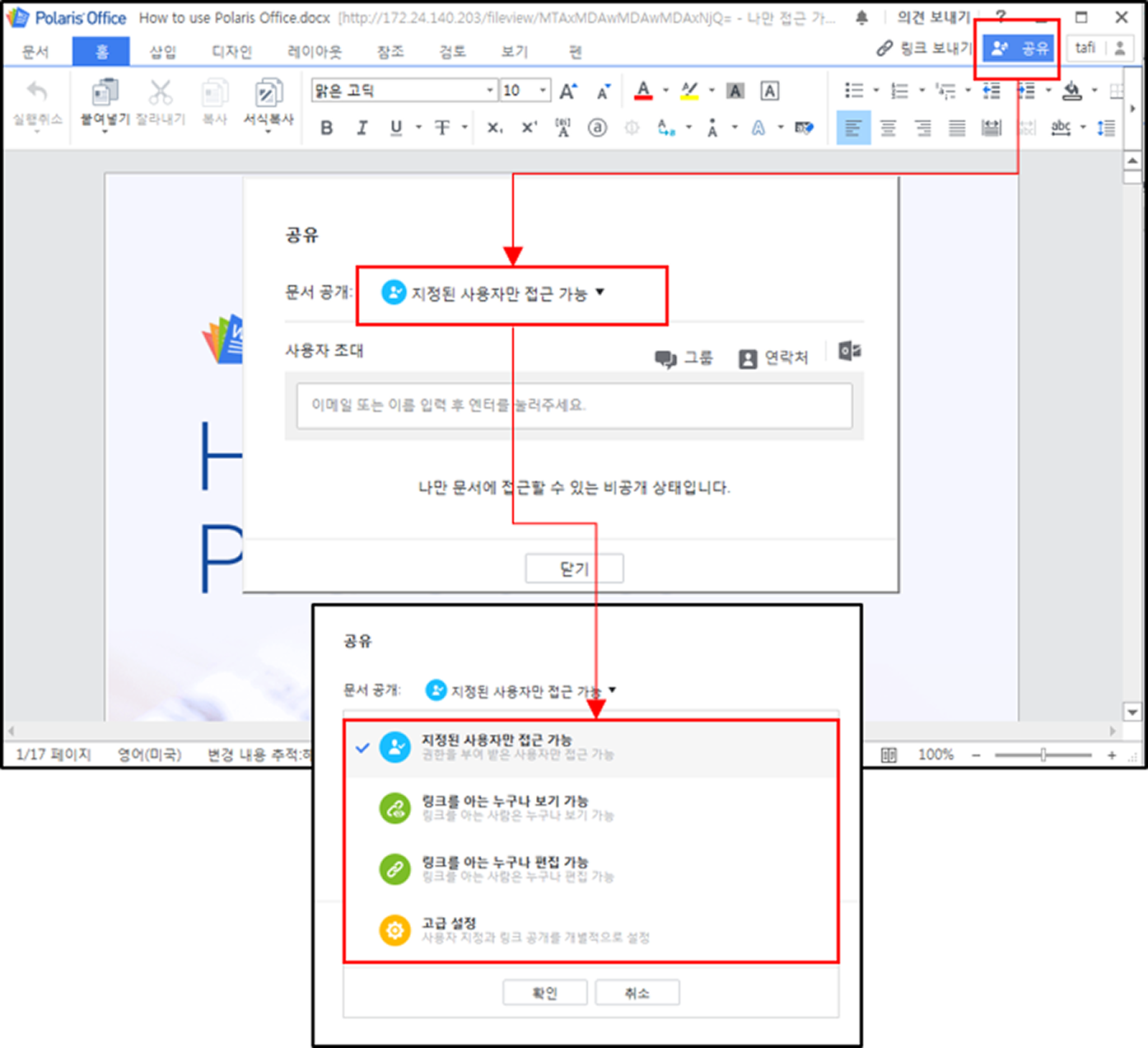Toggle Underline formatting
Image resolution: width=1148 pixels, height=1048 pixels.
click(396, 128)
